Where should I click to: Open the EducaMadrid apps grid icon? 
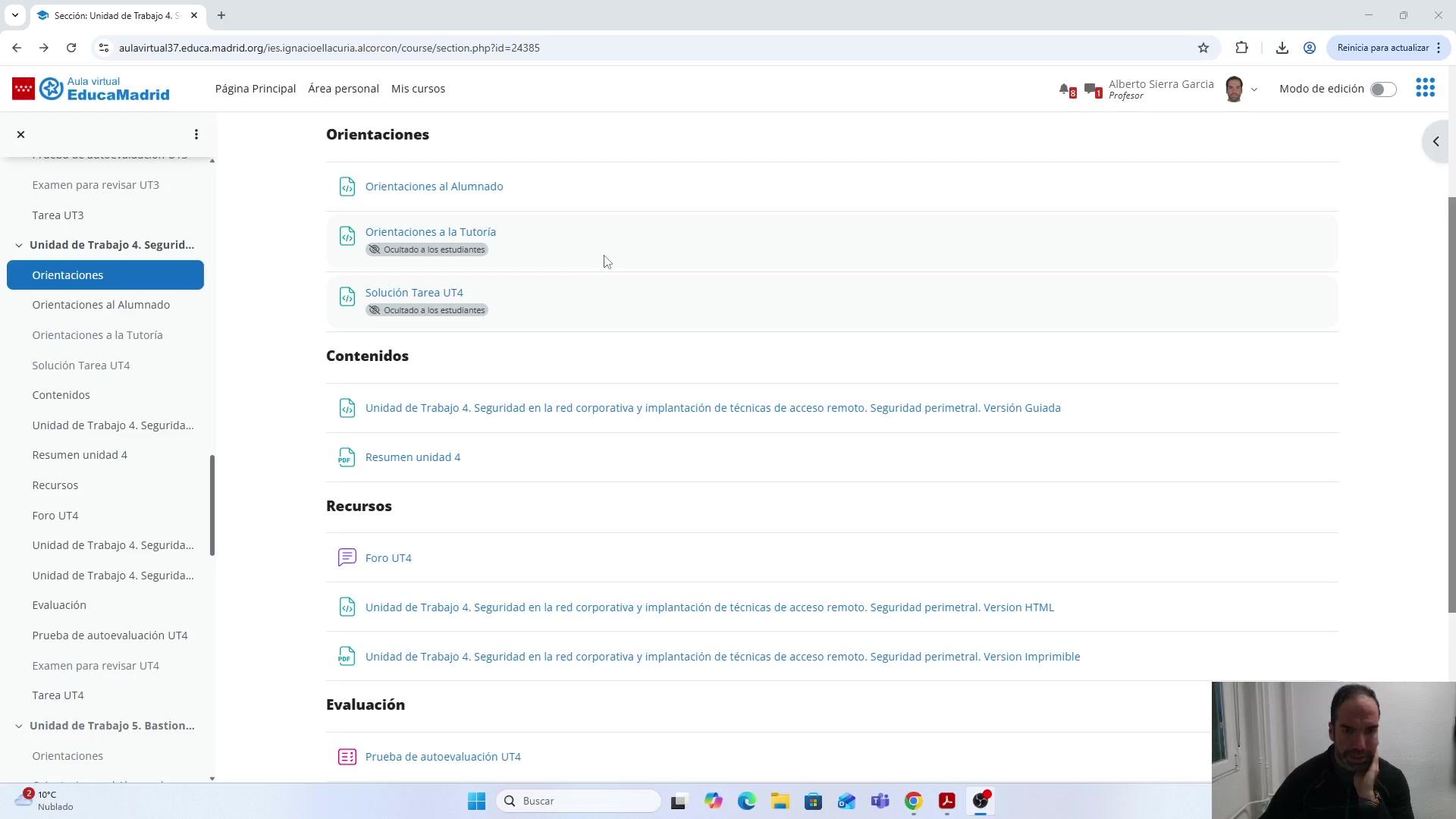1425,88
